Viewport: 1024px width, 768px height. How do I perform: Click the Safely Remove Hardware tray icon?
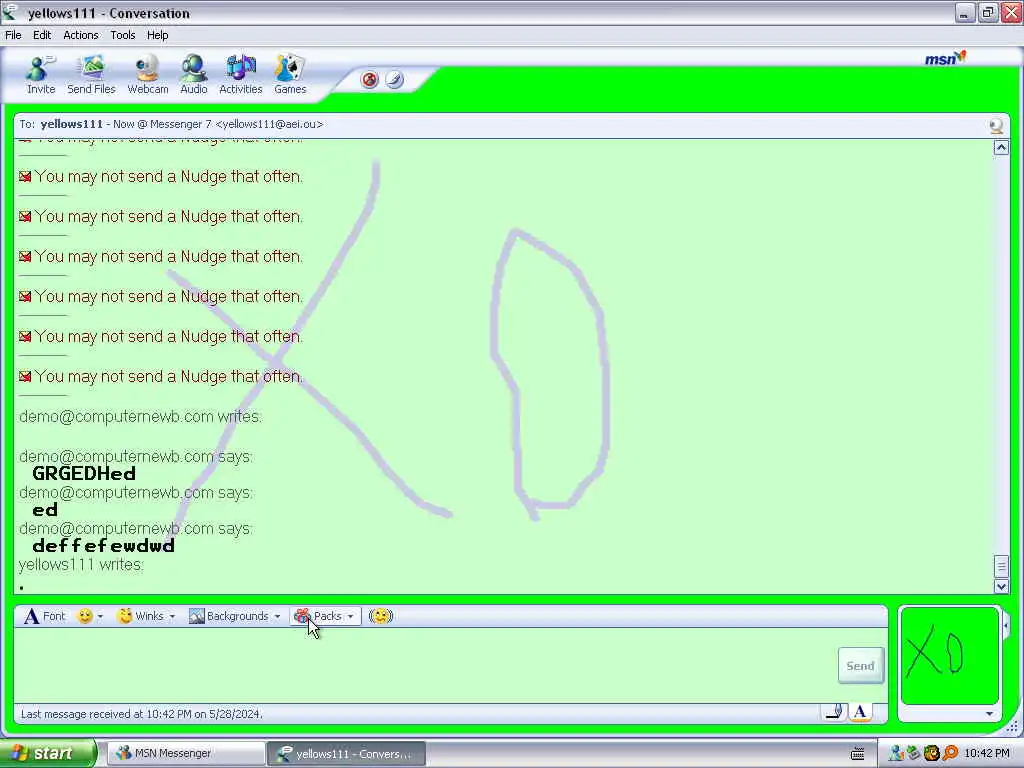pyautogui.click(x=914, y=754)
